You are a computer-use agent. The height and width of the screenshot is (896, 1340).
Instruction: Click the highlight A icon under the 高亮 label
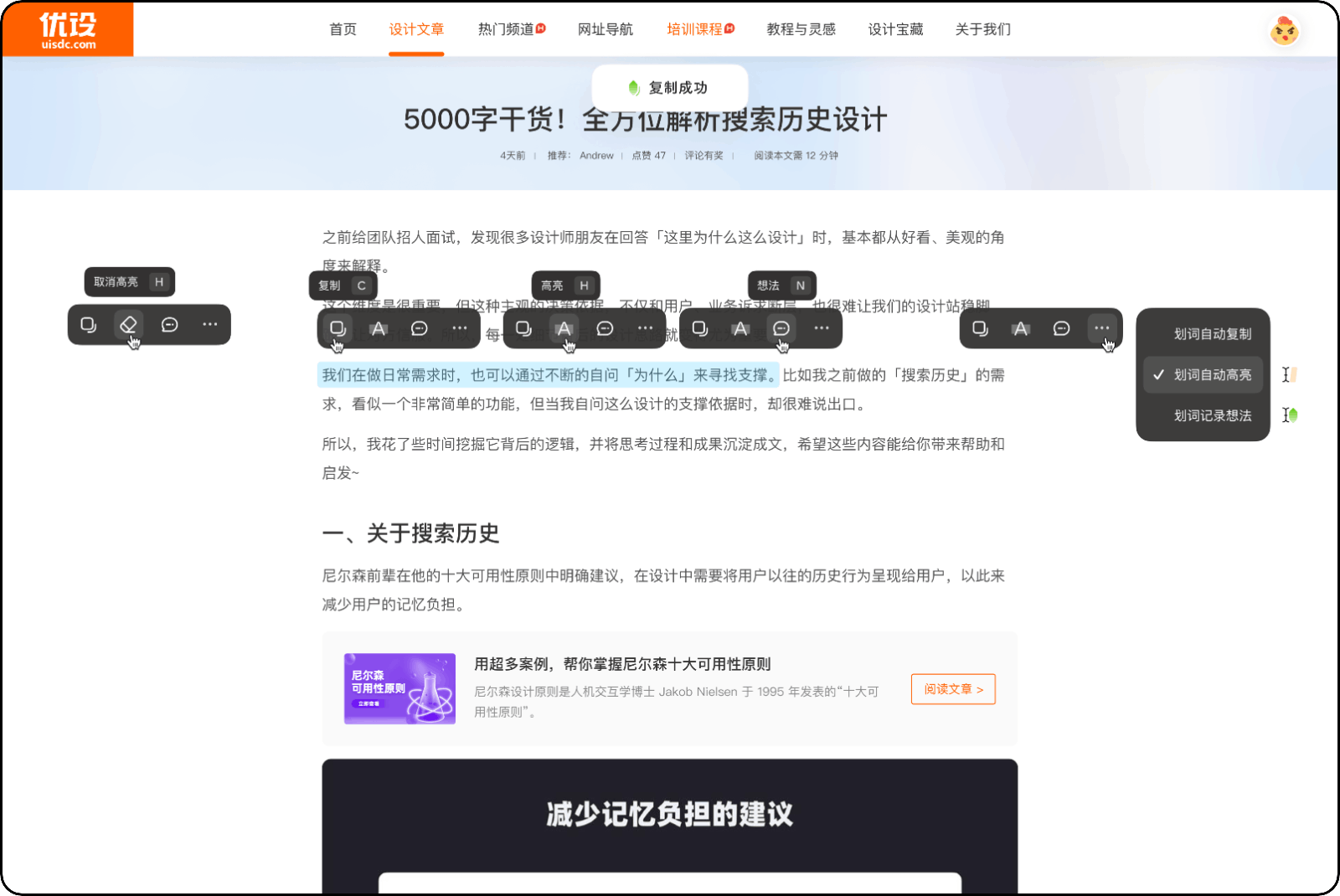pyautogui.click(x=565, y=329)
